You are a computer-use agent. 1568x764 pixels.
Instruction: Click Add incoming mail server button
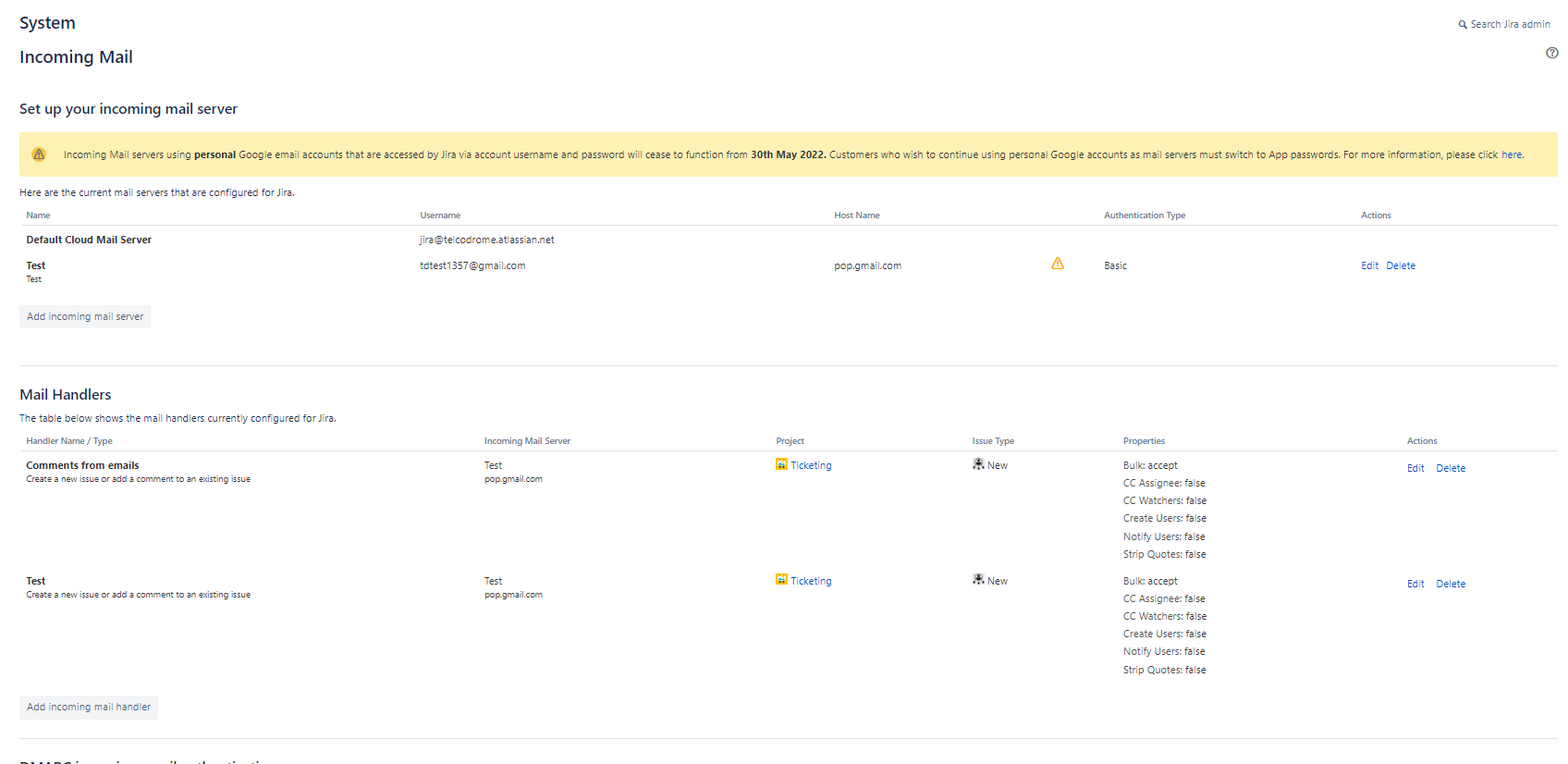tap(85, 316)
